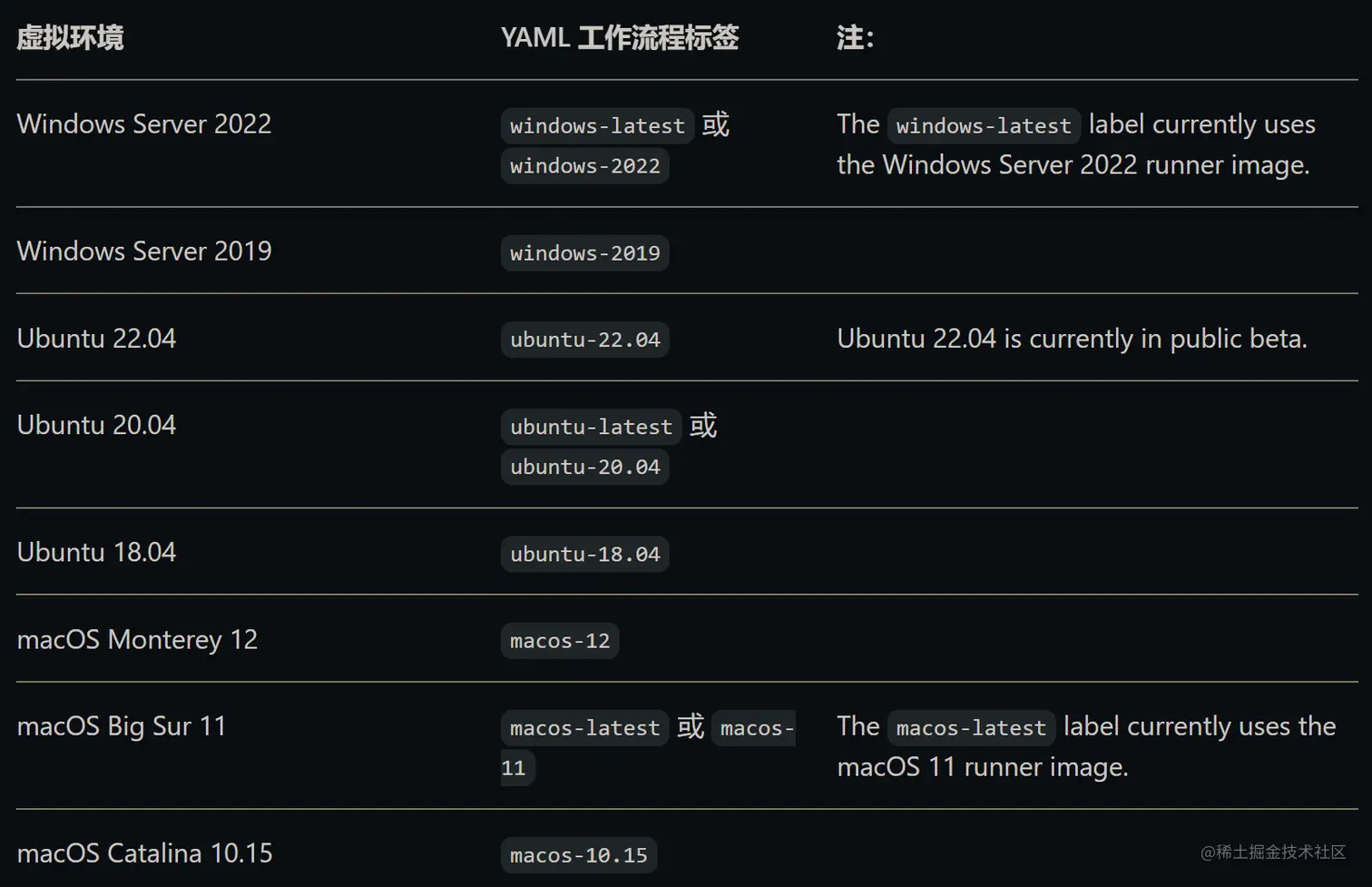
Task: Click the Ubuntu 22.04 public beta note
Action: pyautogui.click(x=1072, y=339)
